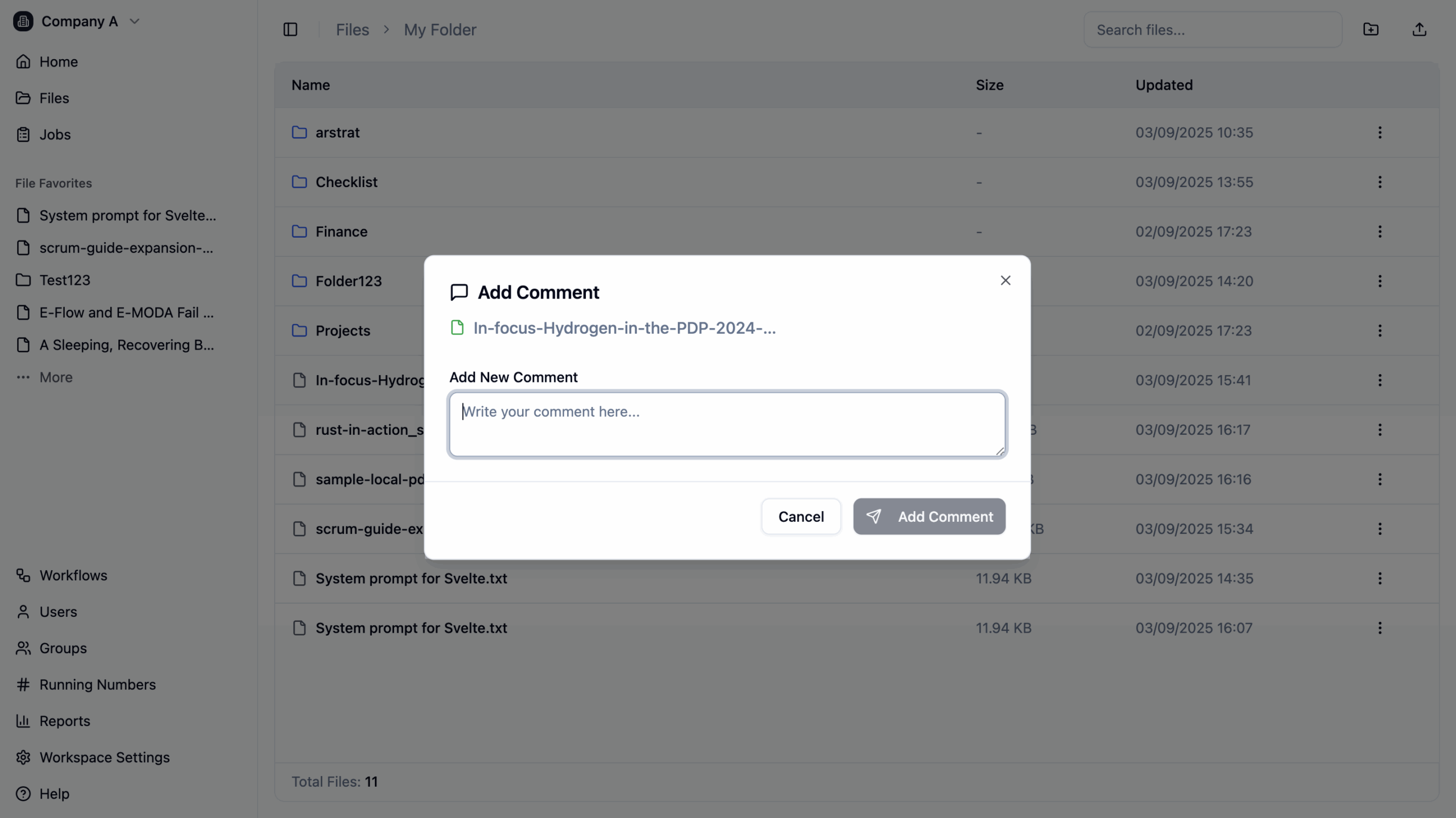Type in the comment text area
1456x818 pixels.
727,424
